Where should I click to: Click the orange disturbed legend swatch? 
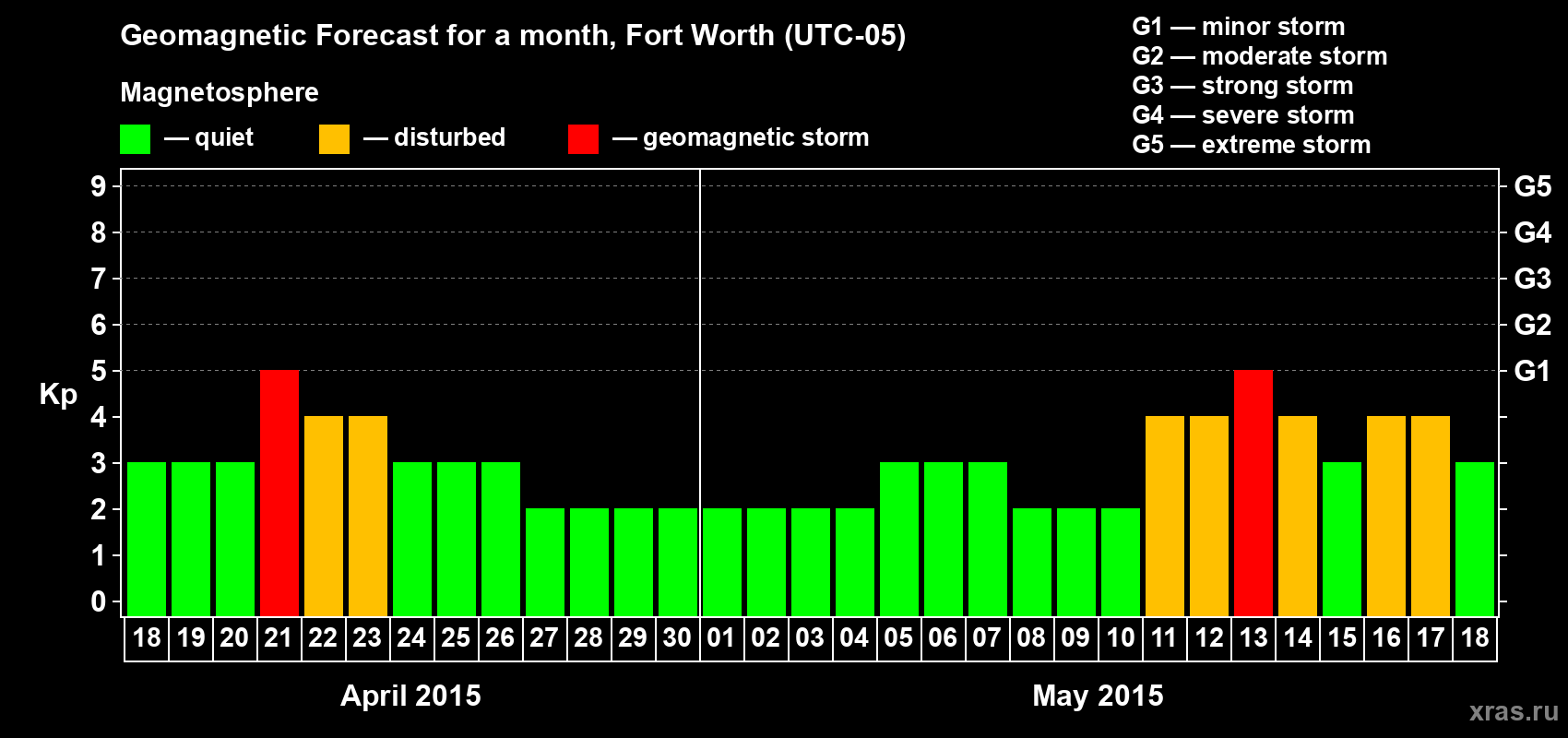point(334,139)
